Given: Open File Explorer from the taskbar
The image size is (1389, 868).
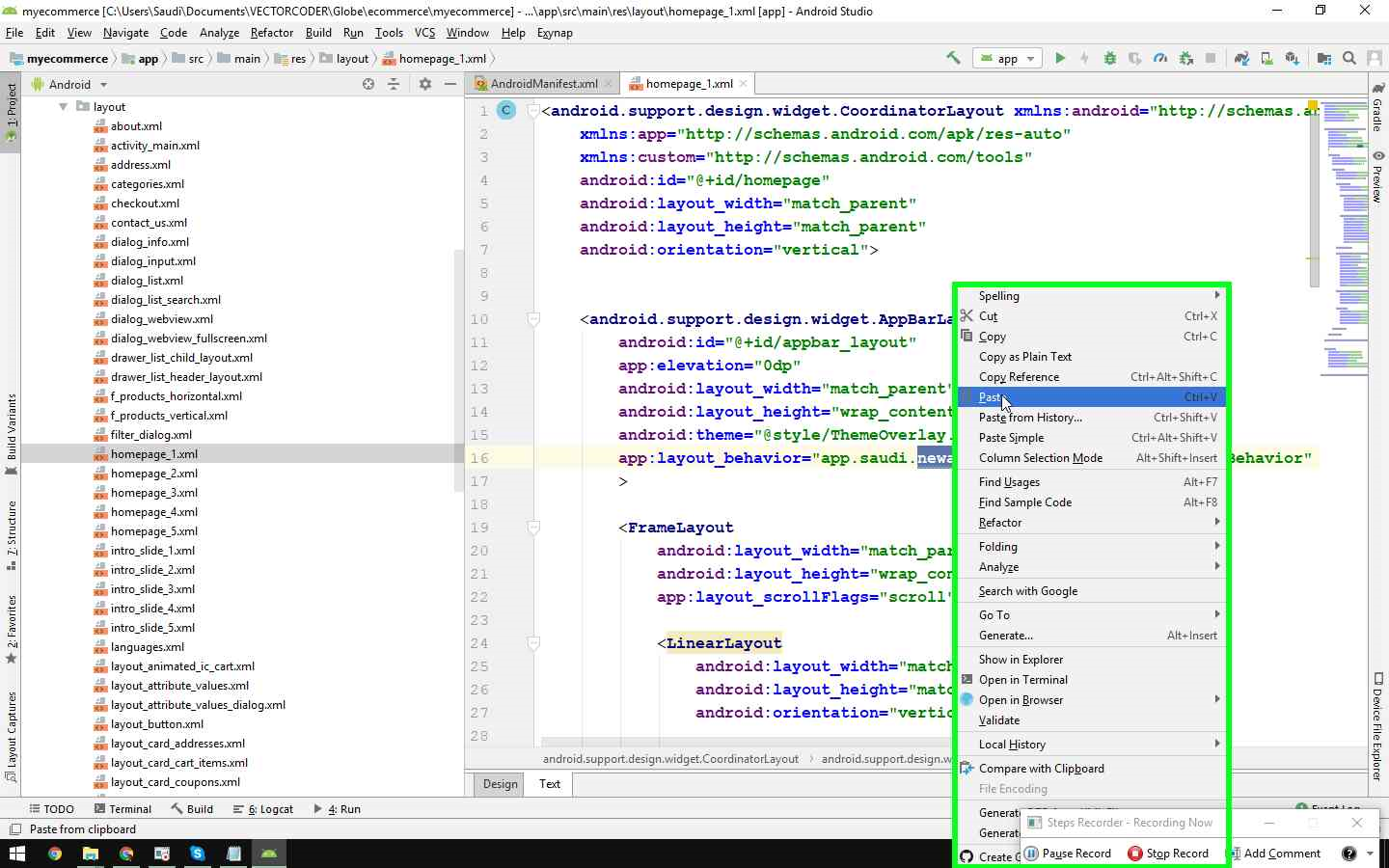Looking at the screenshot, I should click(x=91, y=854).
